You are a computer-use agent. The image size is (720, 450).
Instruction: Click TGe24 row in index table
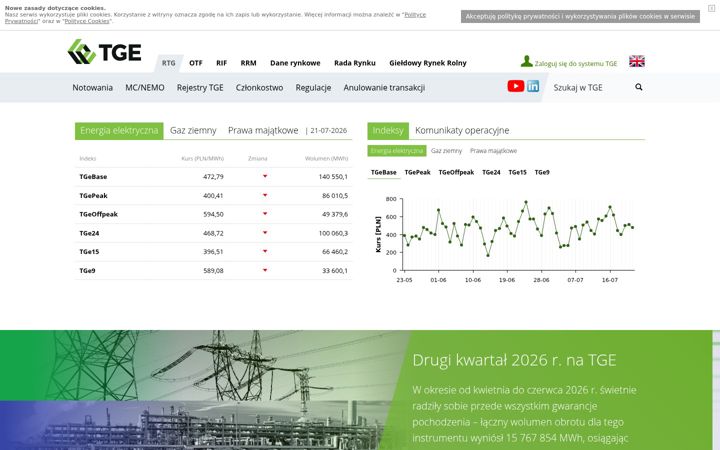(214, 233)
